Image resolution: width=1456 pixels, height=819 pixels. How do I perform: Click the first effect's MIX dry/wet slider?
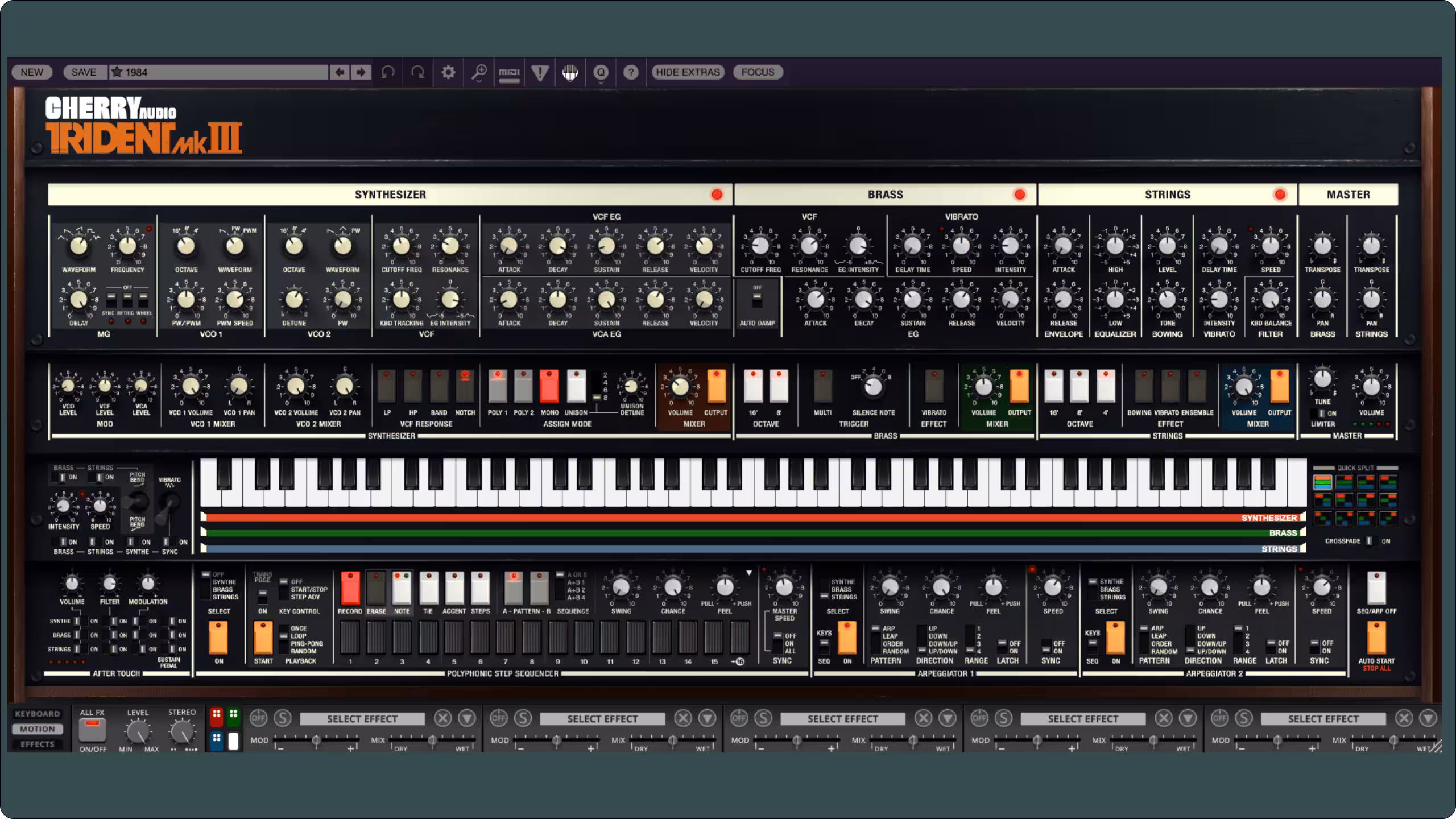431,740
